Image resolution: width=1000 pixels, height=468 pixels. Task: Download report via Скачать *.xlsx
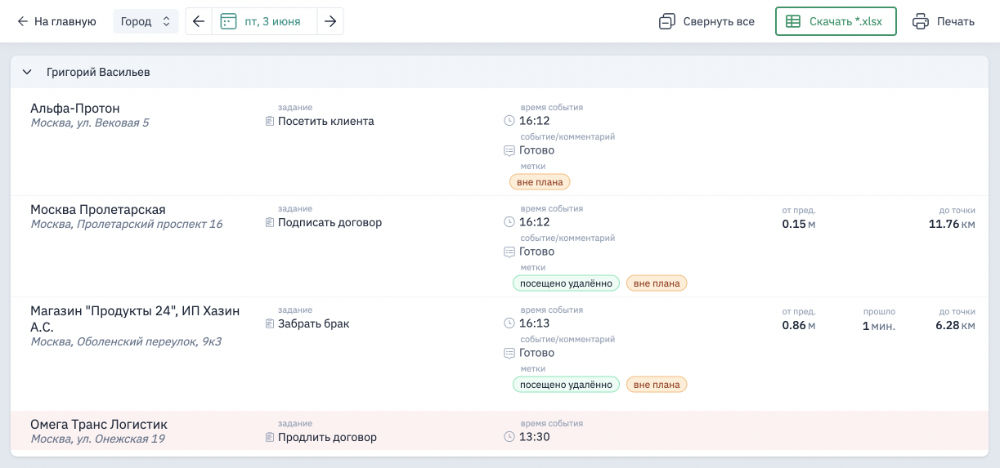coord(835,21)
